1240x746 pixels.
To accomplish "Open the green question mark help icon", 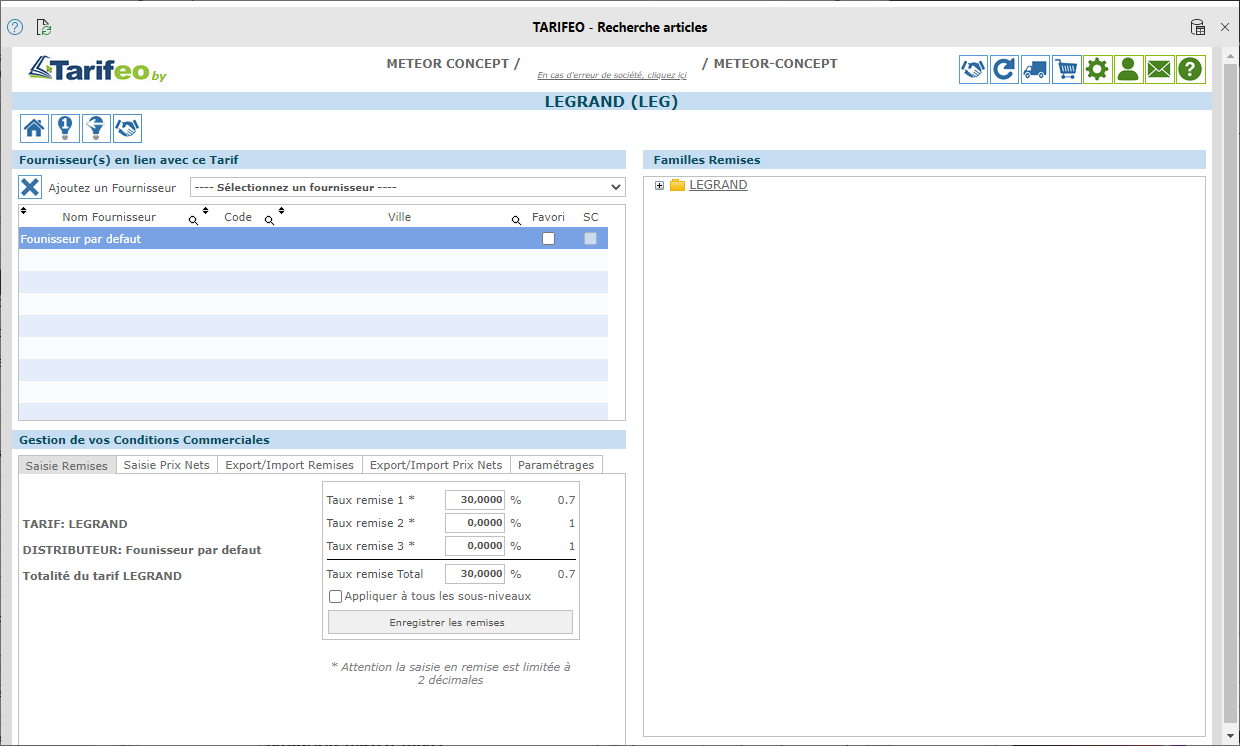I will tap(1190, 70).
